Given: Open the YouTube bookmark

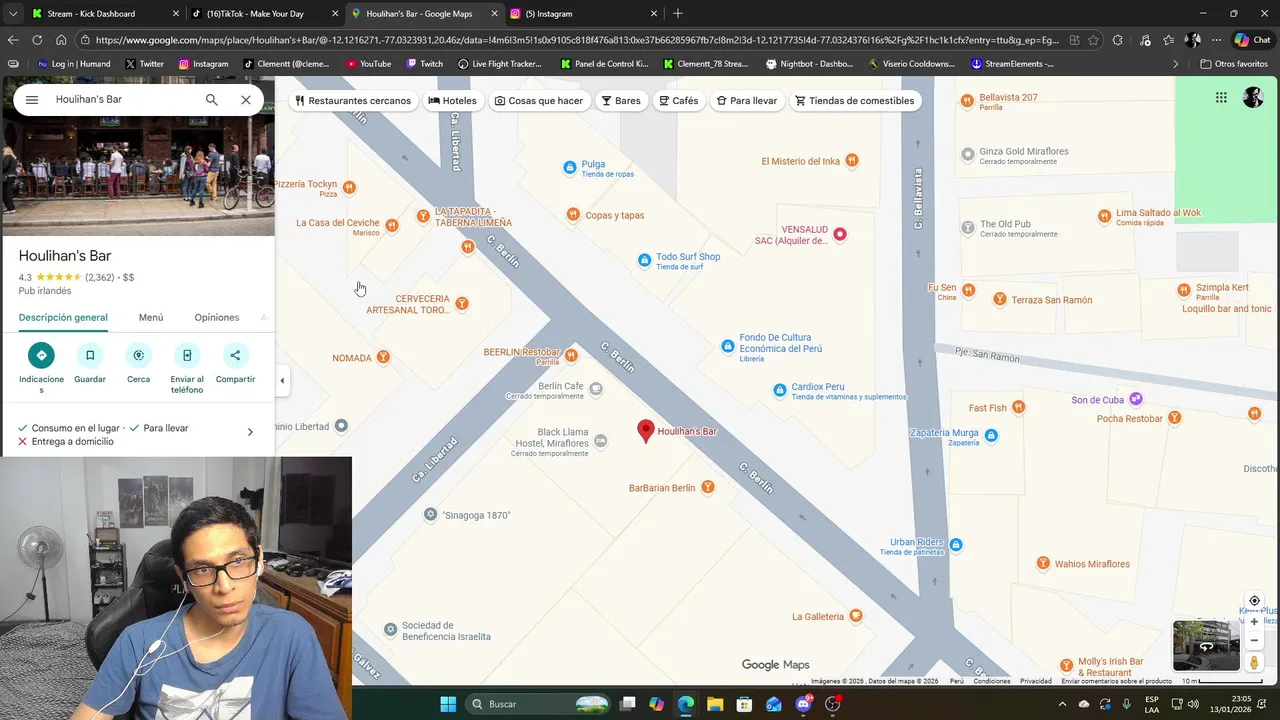Looking at the screenshot, I should 368,64.
